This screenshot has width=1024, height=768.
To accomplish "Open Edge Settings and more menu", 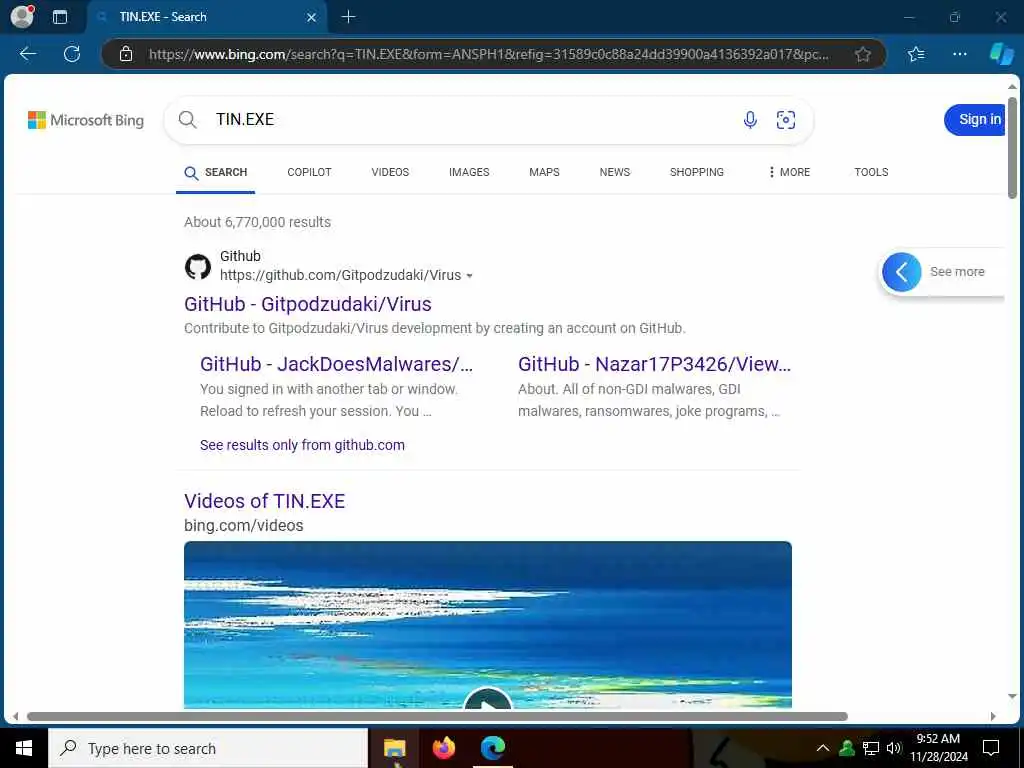I will pos(959,54).
